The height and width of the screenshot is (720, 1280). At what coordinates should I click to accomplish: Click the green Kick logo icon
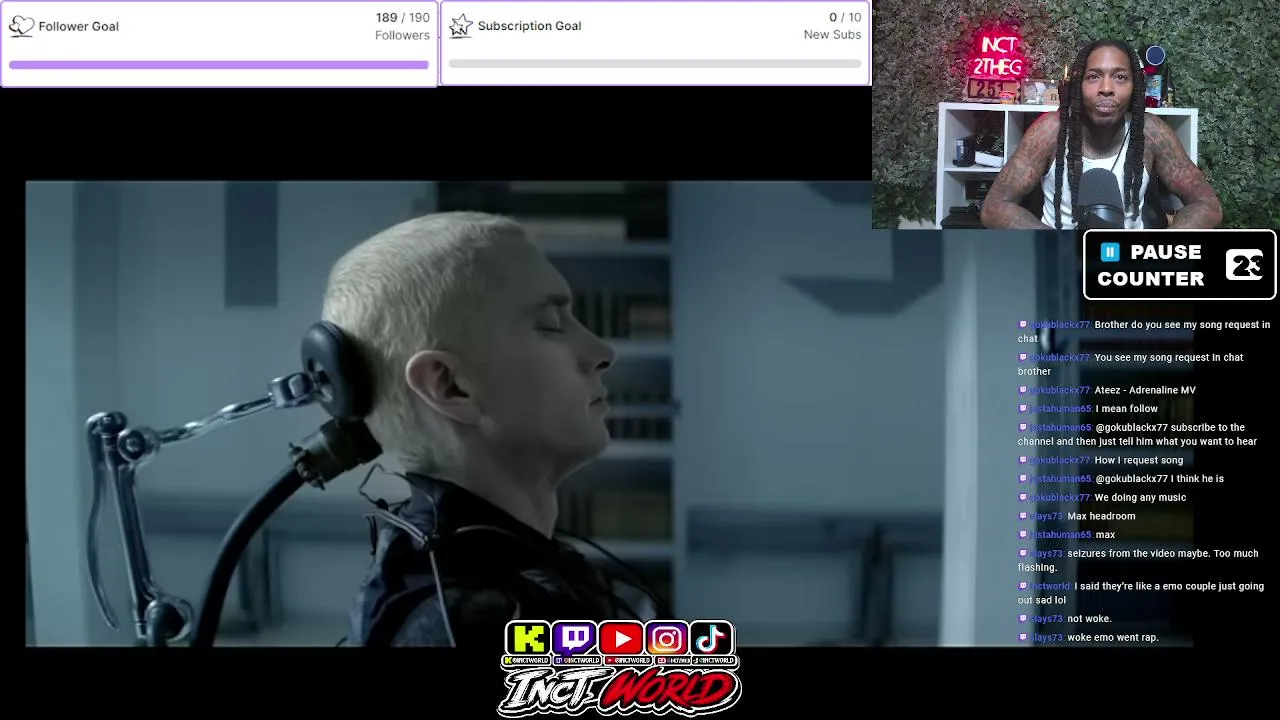tap(528, 638)
